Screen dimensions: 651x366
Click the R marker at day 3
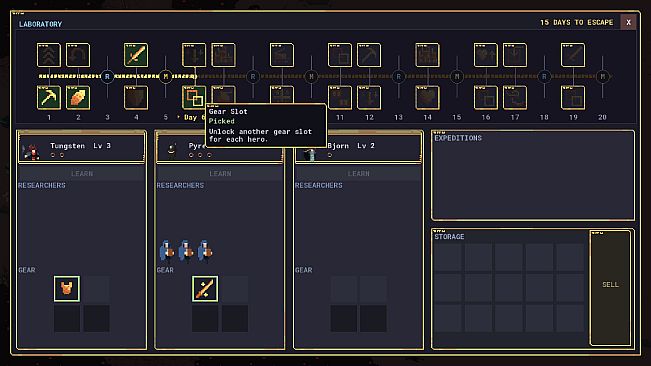point(107,76)
